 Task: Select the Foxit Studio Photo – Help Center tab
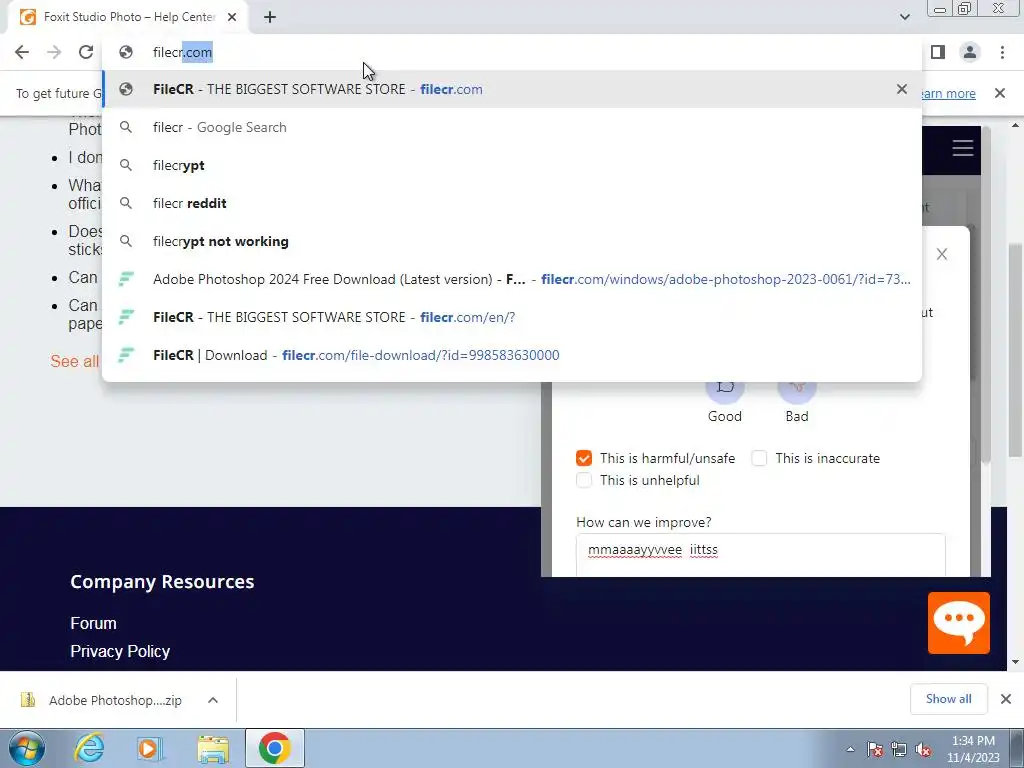[128, 18]
